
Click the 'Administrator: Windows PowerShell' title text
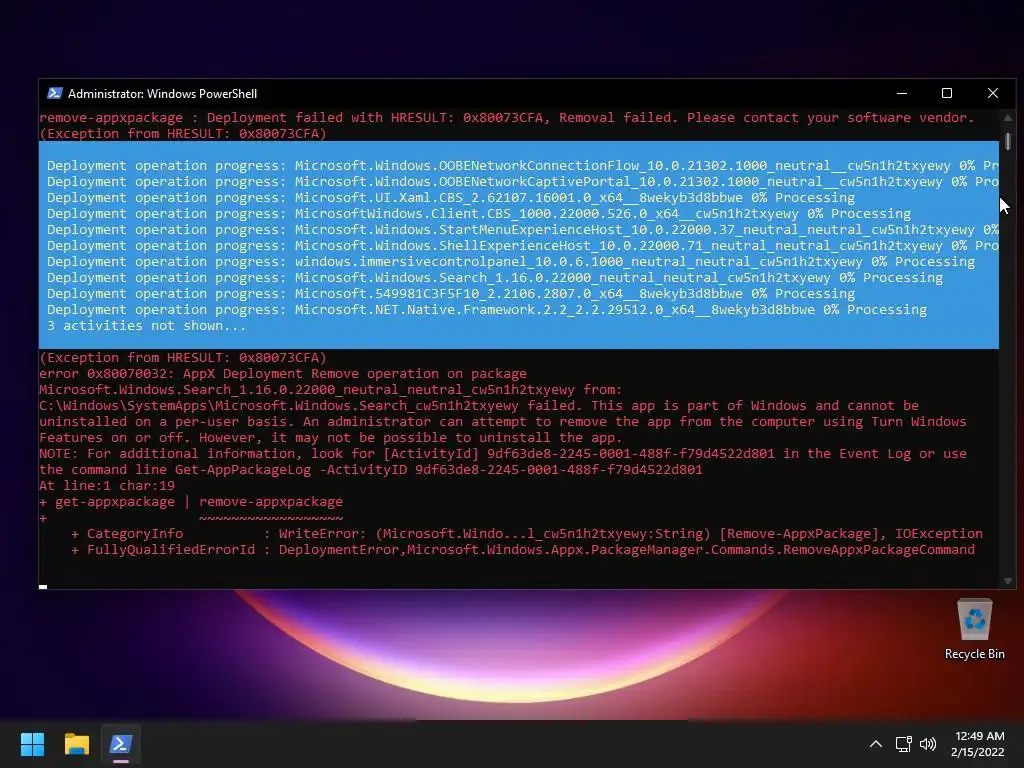pos(163,93)
